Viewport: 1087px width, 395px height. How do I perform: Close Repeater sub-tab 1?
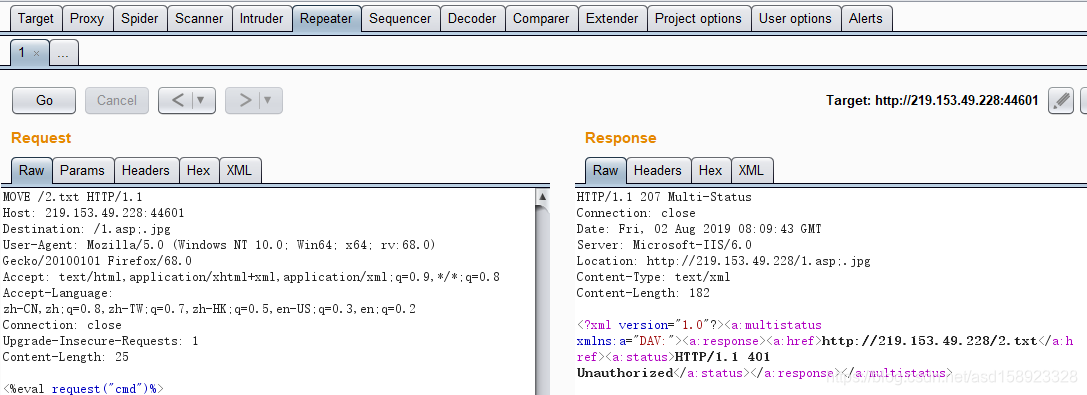point(37,53)
